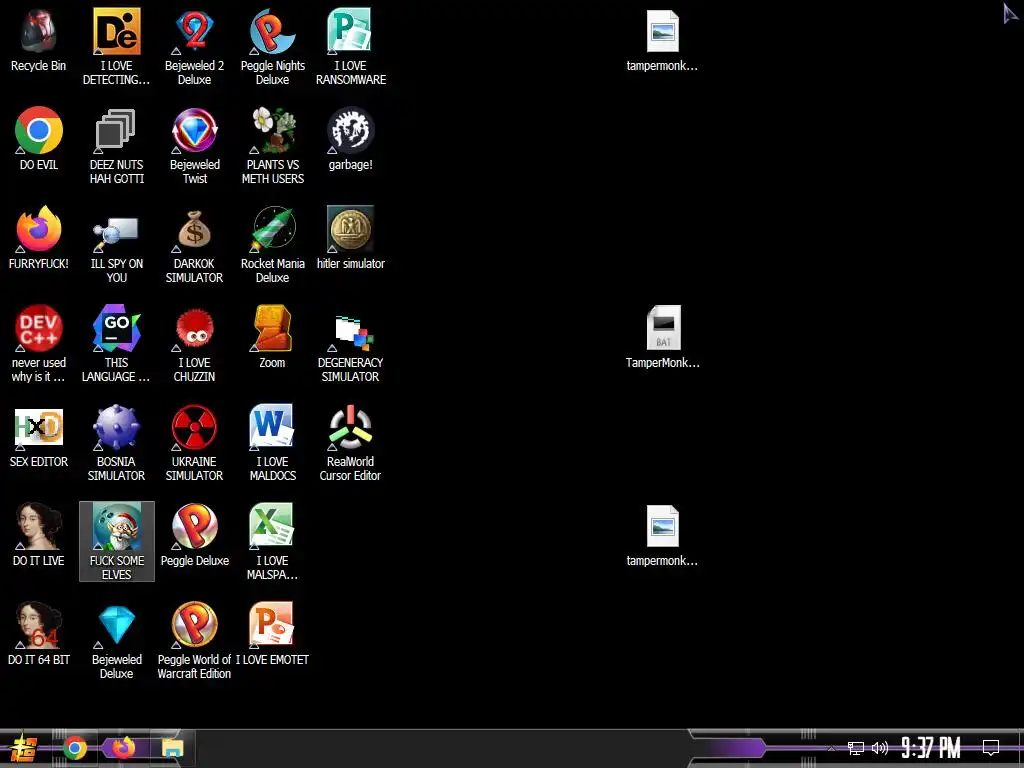Select the gold coin icon desktop shortcut

coord(350,229)
